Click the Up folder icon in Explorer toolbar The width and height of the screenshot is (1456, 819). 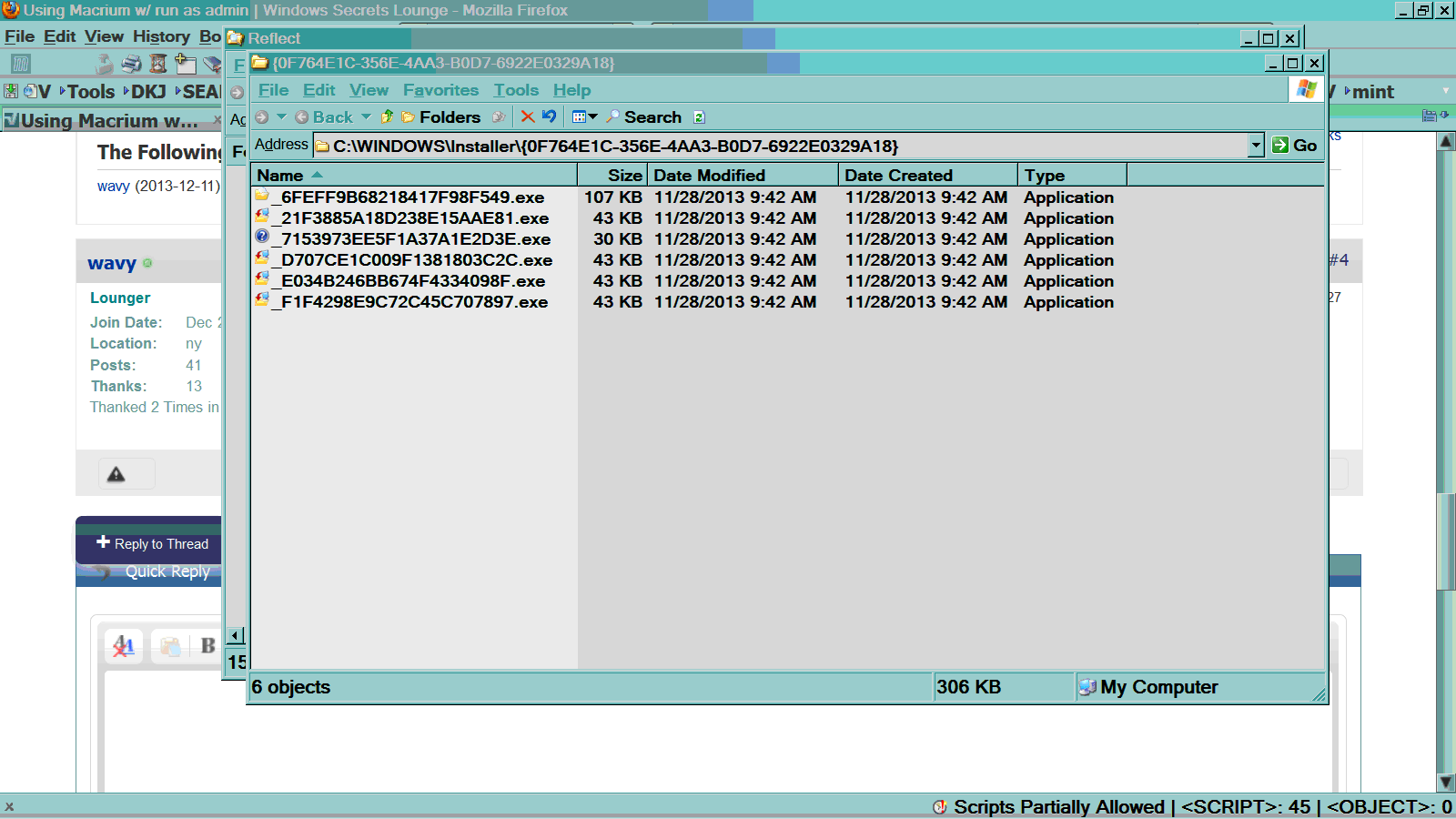pos(387,116)
